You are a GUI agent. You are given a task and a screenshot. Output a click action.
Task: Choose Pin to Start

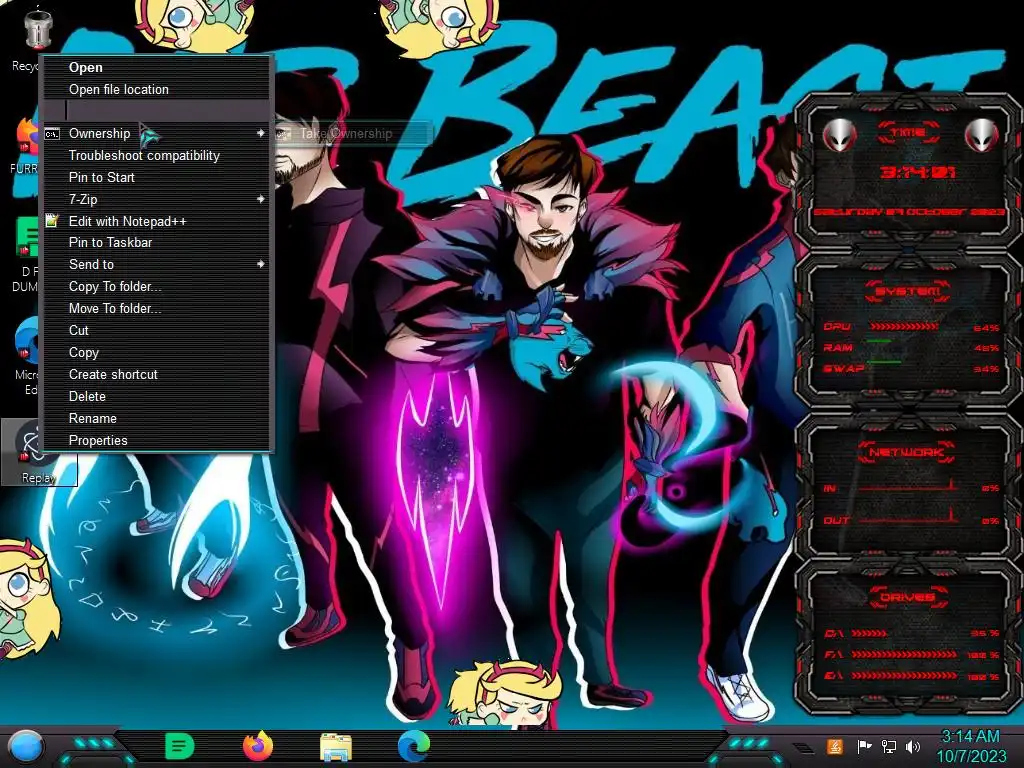[x=157, y=177]
